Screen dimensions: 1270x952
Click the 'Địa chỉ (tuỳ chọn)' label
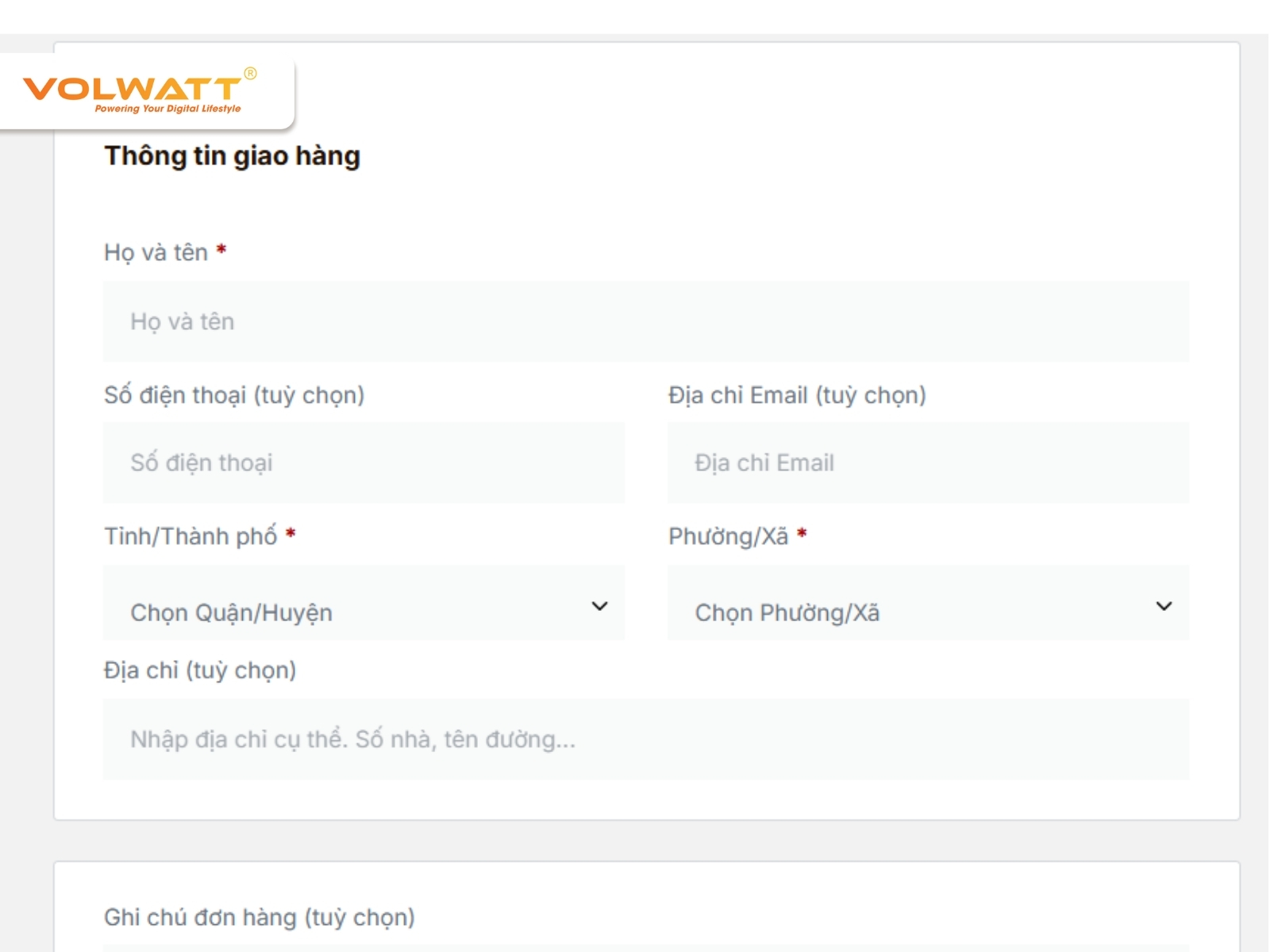(x=200, y=670)
